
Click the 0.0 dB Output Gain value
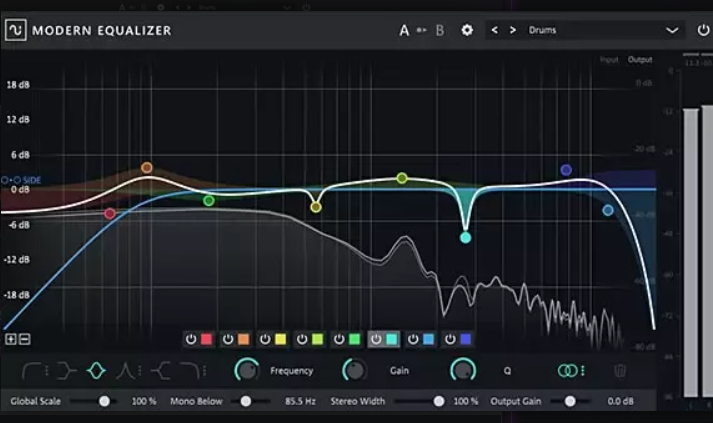(x=620, y=401)
